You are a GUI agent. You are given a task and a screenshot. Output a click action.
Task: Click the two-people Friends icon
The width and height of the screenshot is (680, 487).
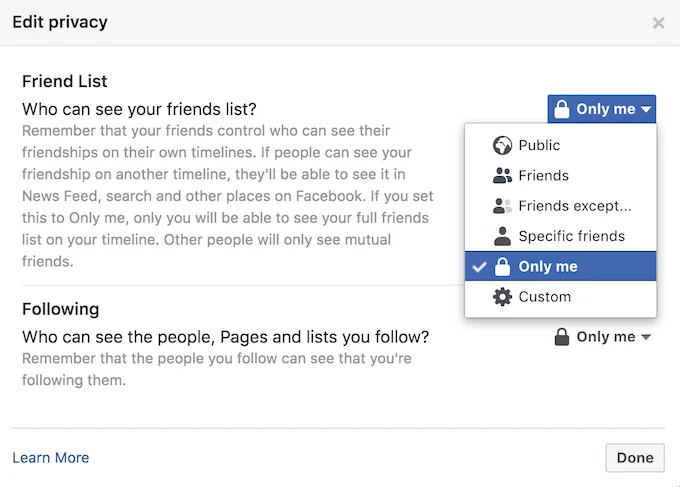(x=503, y=176)
